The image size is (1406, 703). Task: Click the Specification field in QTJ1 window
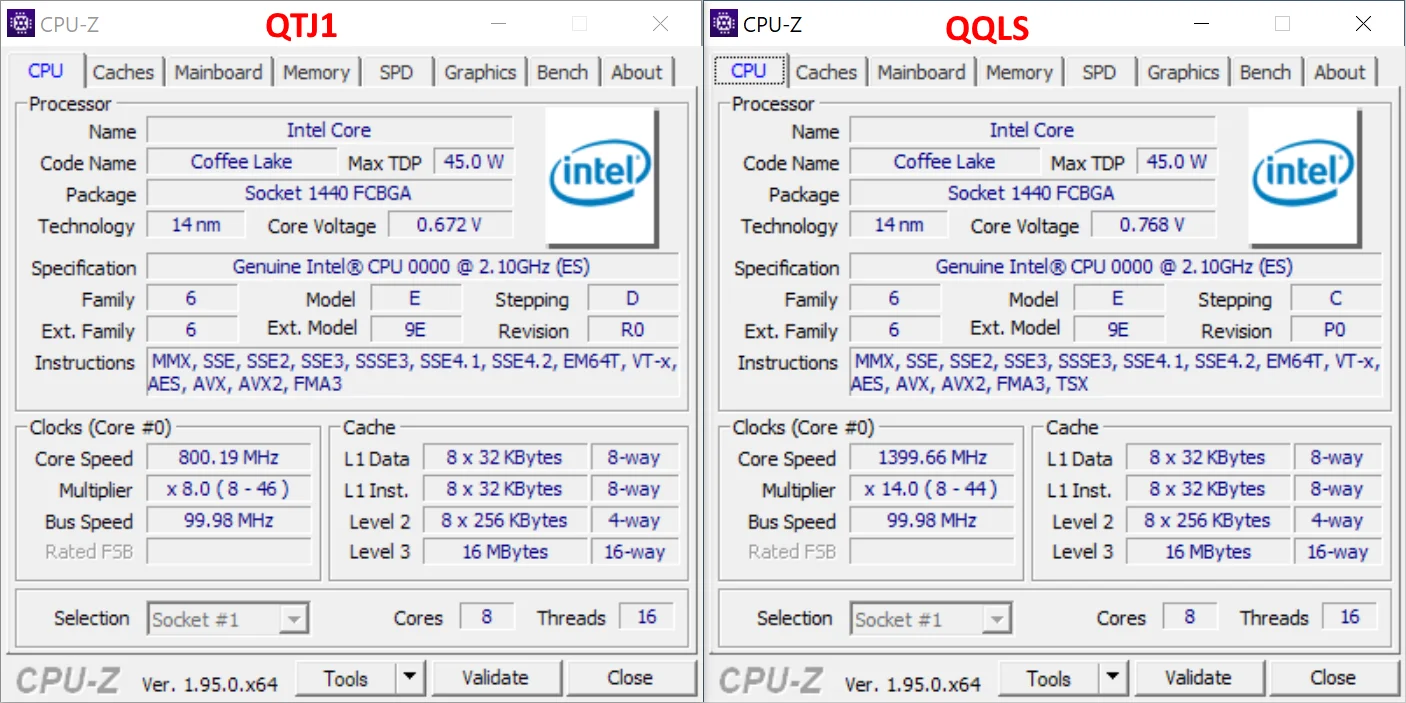[413, 267]
